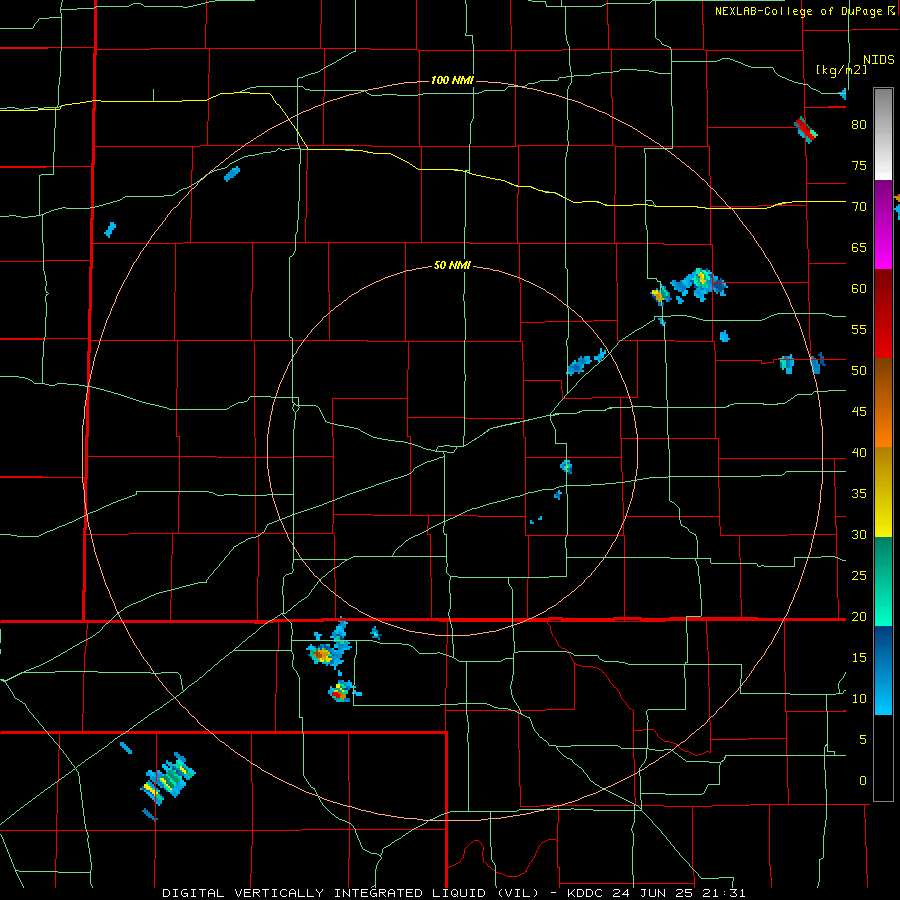Viewport: 900px width, 900px height.
Task: Click the 100 NMI range ring label
Action: coord(452,80)
